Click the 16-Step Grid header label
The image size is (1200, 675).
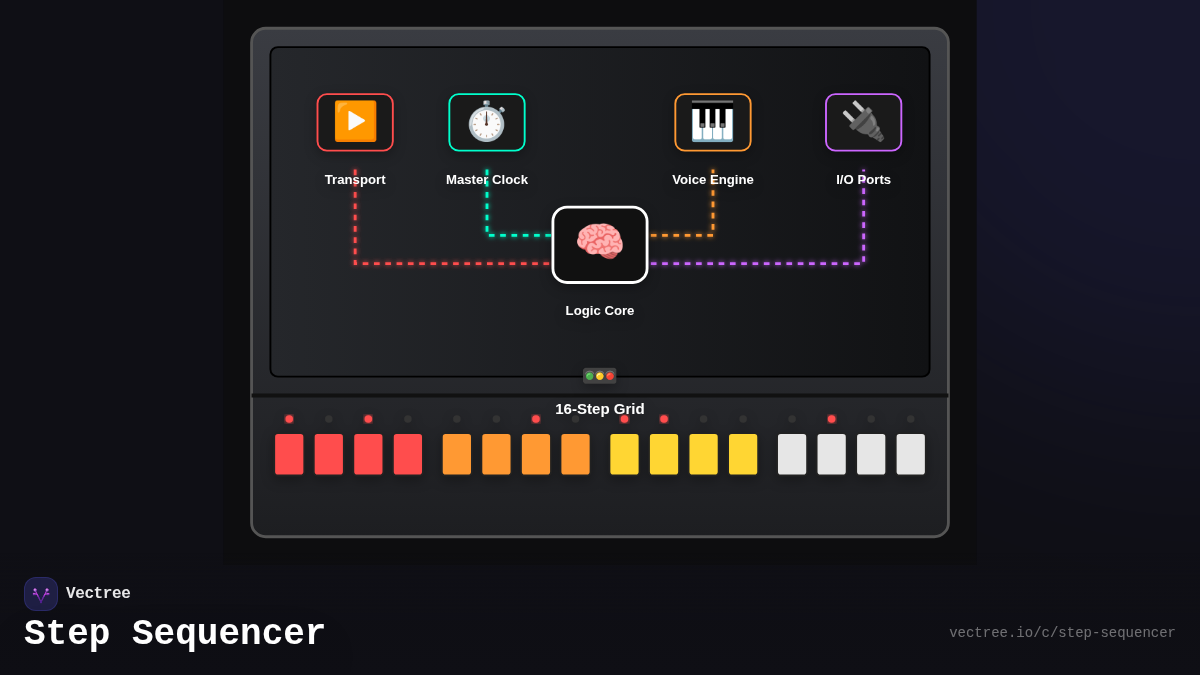click(x=600, y=409)
